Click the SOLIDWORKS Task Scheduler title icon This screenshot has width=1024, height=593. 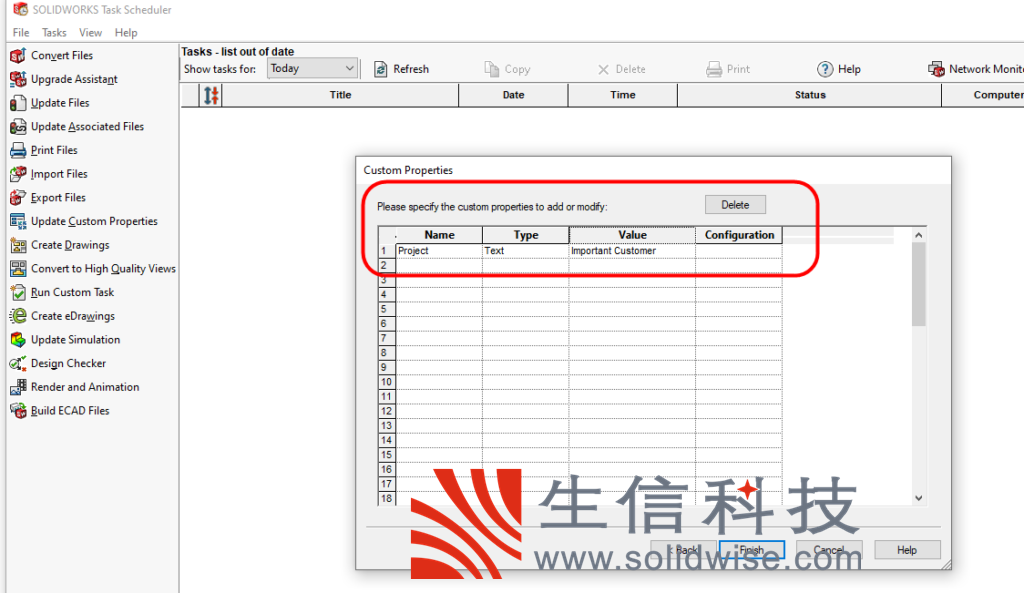tap(21, 10)
